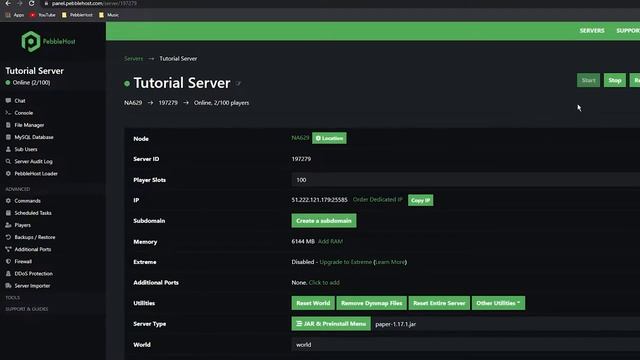The width and height of the screenshot is (640, 360).
Task: Open the PebbleHost bookmark folder
Action: (77, 15)
